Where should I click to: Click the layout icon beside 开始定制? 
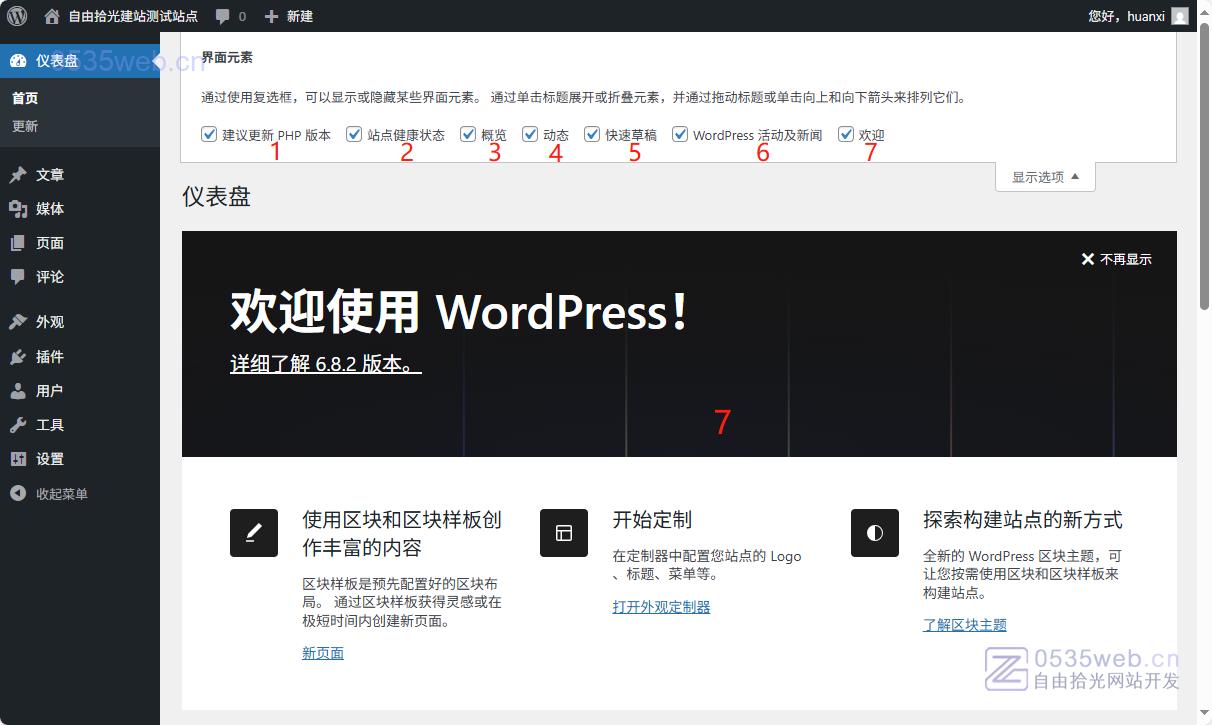coord(564,533)
